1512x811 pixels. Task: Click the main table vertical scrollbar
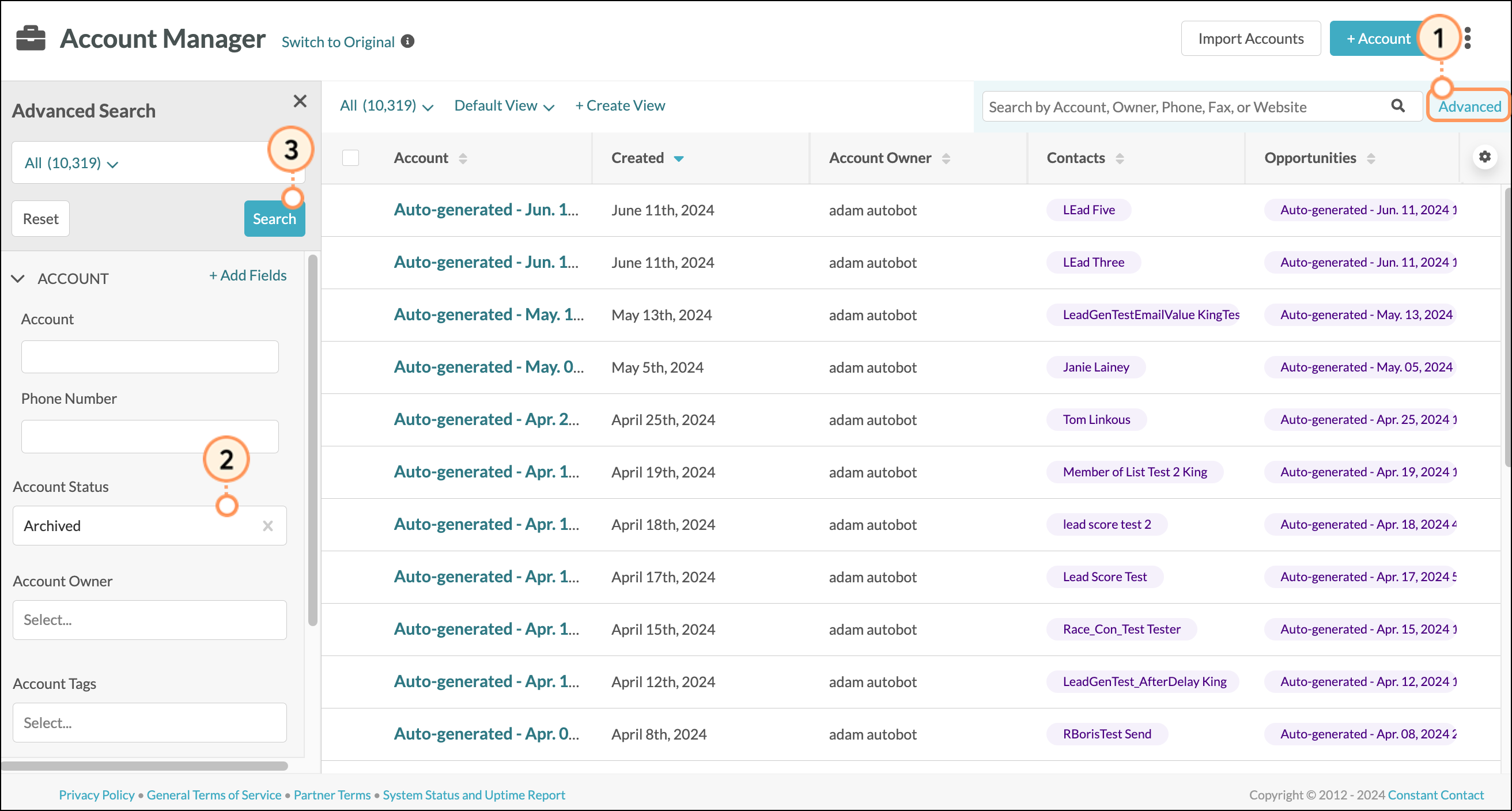click(1507, 326)
